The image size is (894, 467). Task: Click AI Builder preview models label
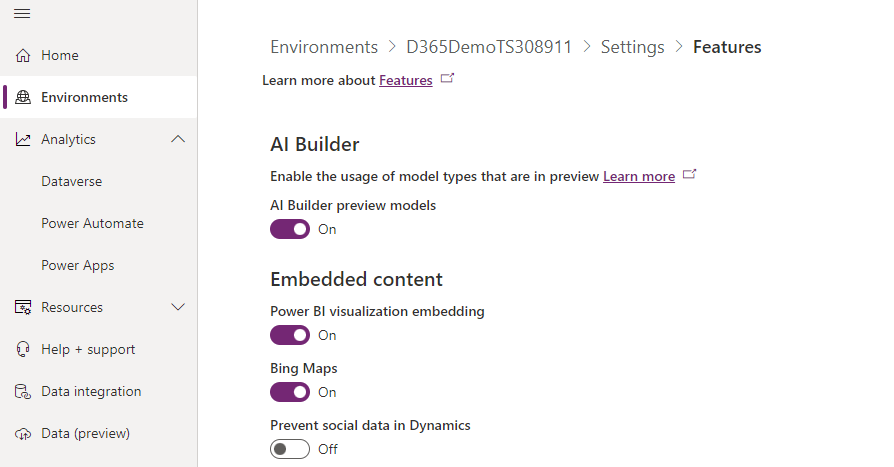tap(353, 205)
